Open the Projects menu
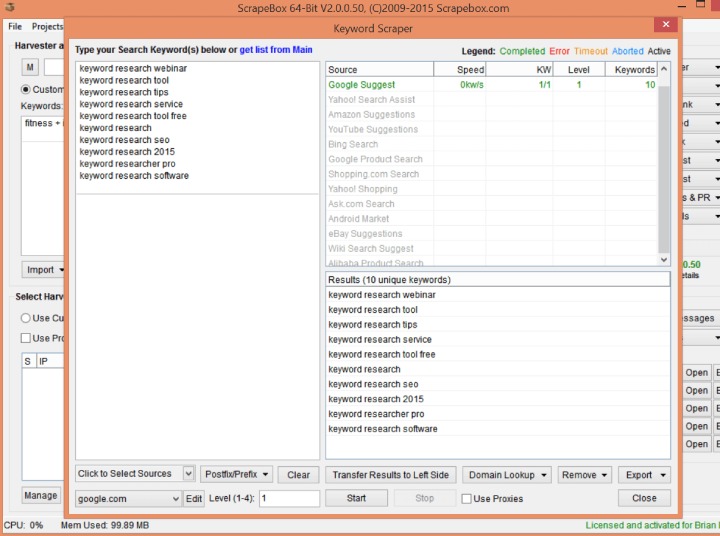 point(47,27)
